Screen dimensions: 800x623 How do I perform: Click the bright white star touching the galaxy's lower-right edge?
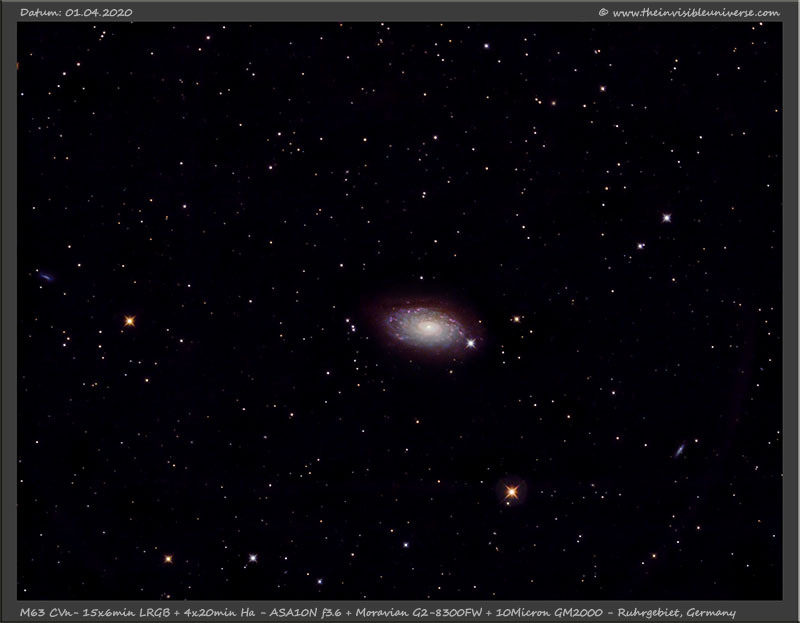coord(471,343)
